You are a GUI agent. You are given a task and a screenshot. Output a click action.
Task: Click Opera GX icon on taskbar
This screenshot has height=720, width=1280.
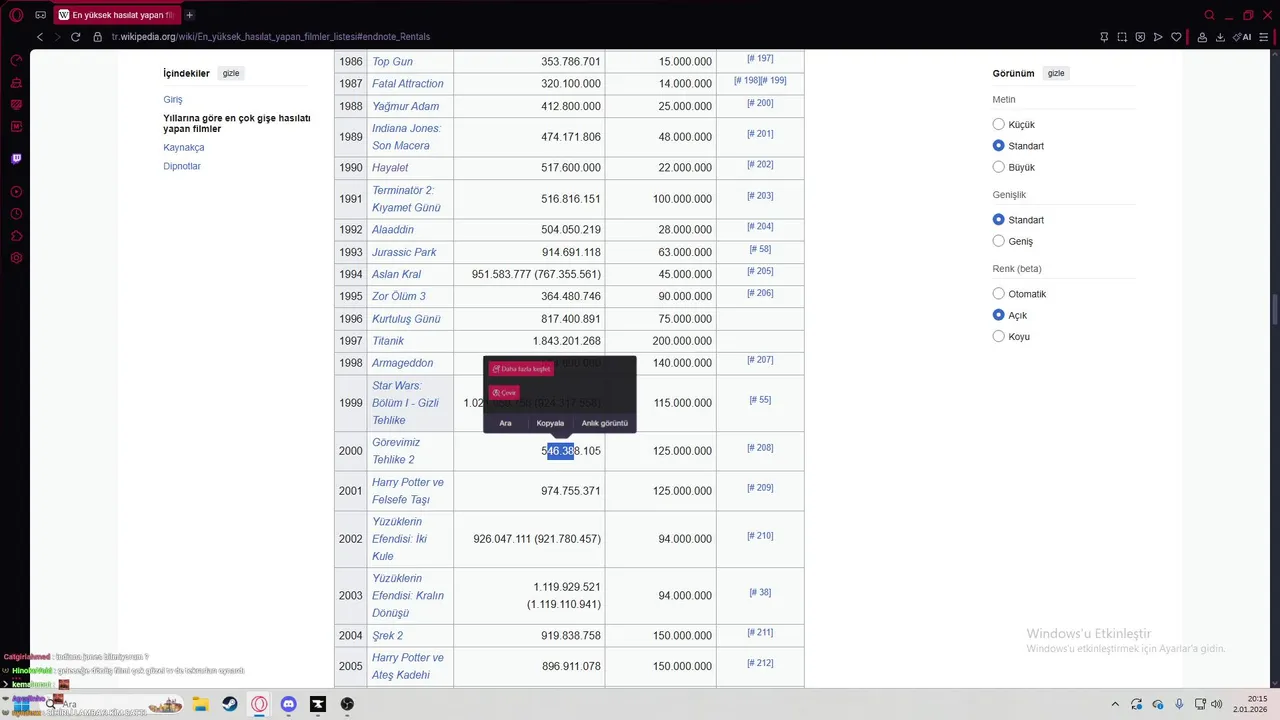(259, 704)
